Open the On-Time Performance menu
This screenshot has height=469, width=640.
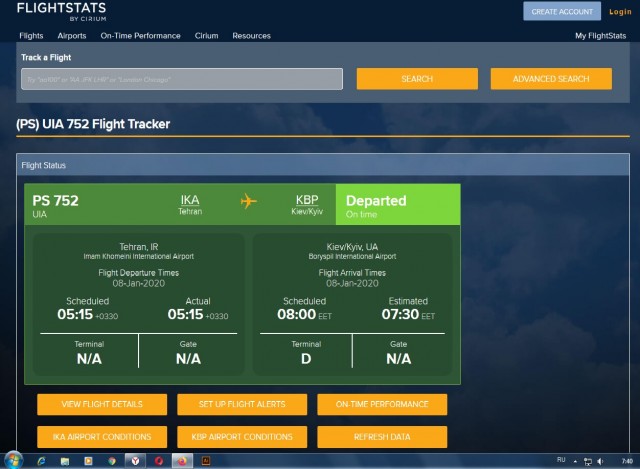click(140, 36)
